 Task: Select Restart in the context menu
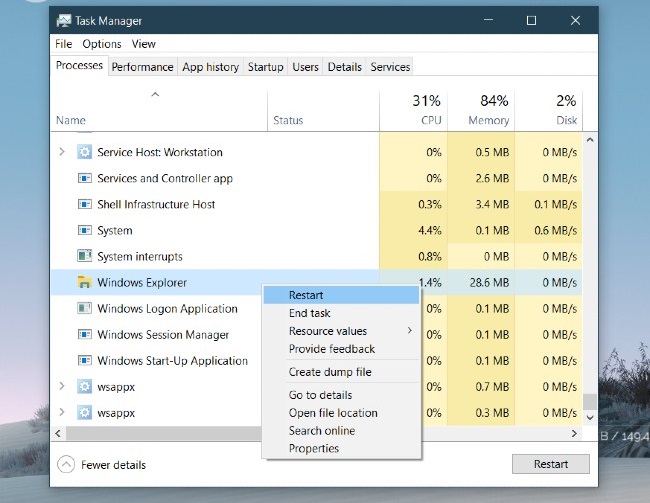(x=341, y=295)
